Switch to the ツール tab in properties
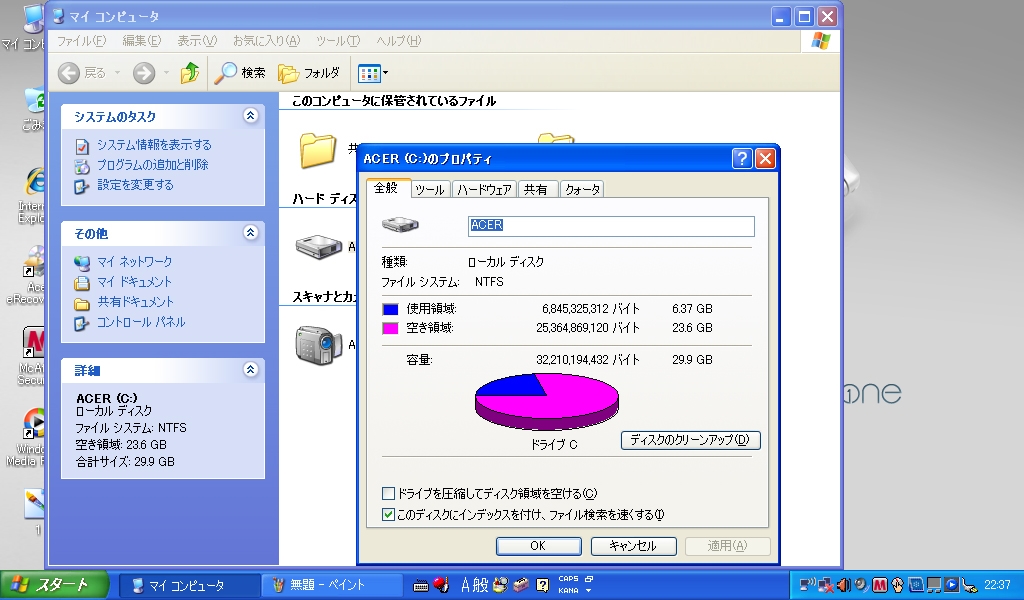Screen dimensions: 1024x600 [x=430, y=189]
